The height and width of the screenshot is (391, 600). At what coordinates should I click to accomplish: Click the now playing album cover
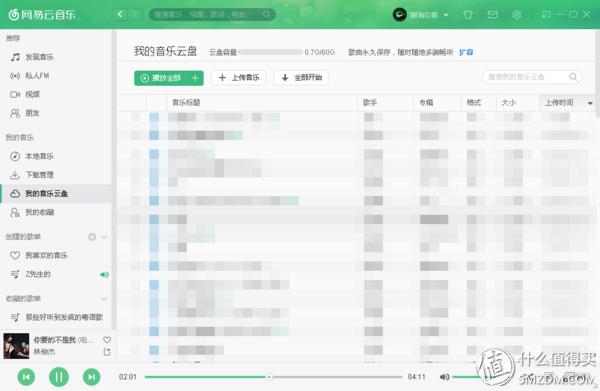(16, 346)
